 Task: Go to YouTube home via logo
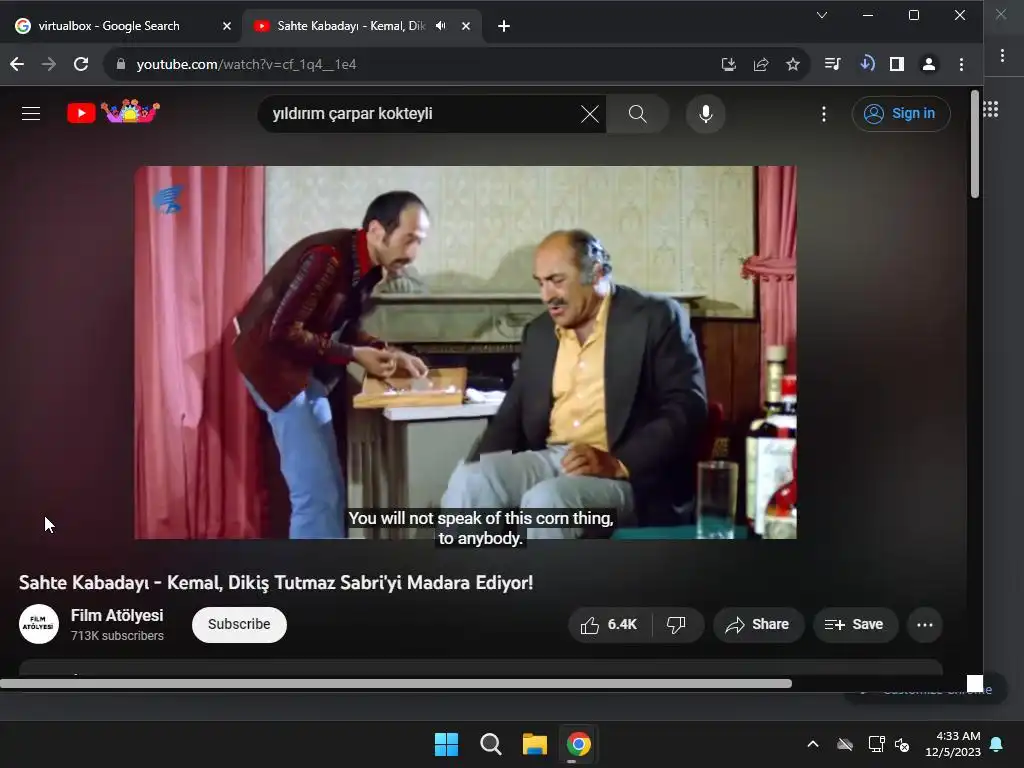113,112
